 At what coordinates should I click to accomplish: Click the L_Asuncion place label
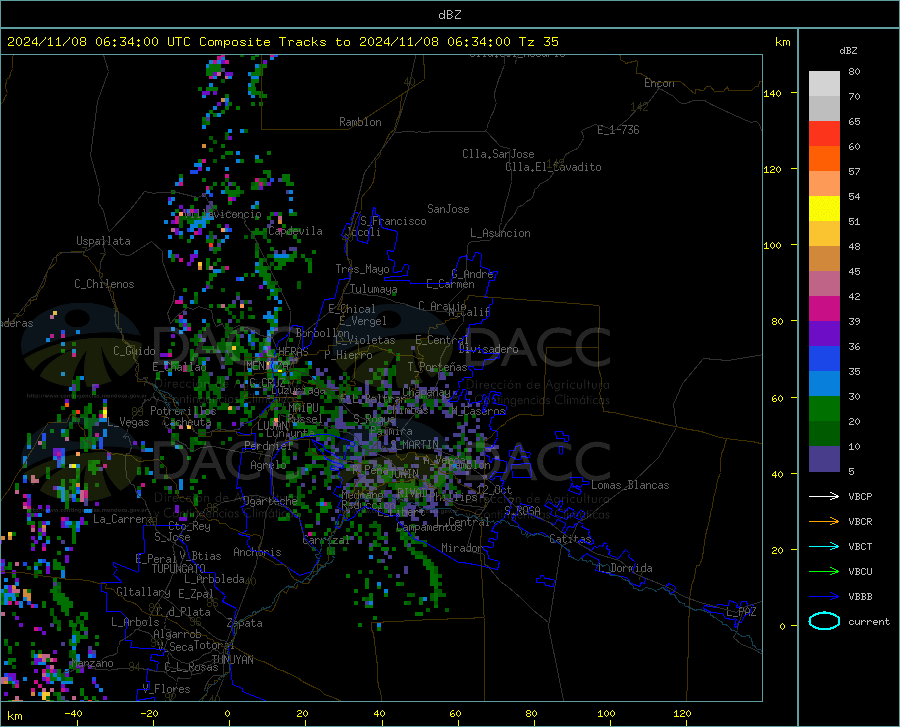(x=500, y=233)
